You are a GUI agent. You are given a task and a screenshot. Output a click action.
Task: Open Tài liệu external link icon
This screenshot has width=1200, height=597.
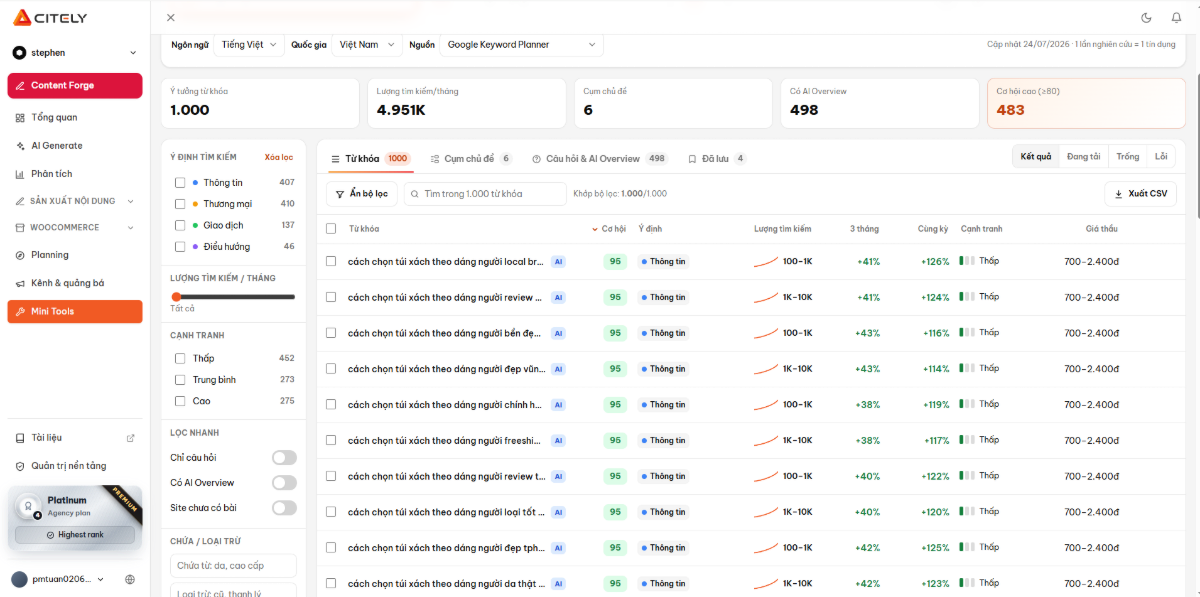[130, 438]
